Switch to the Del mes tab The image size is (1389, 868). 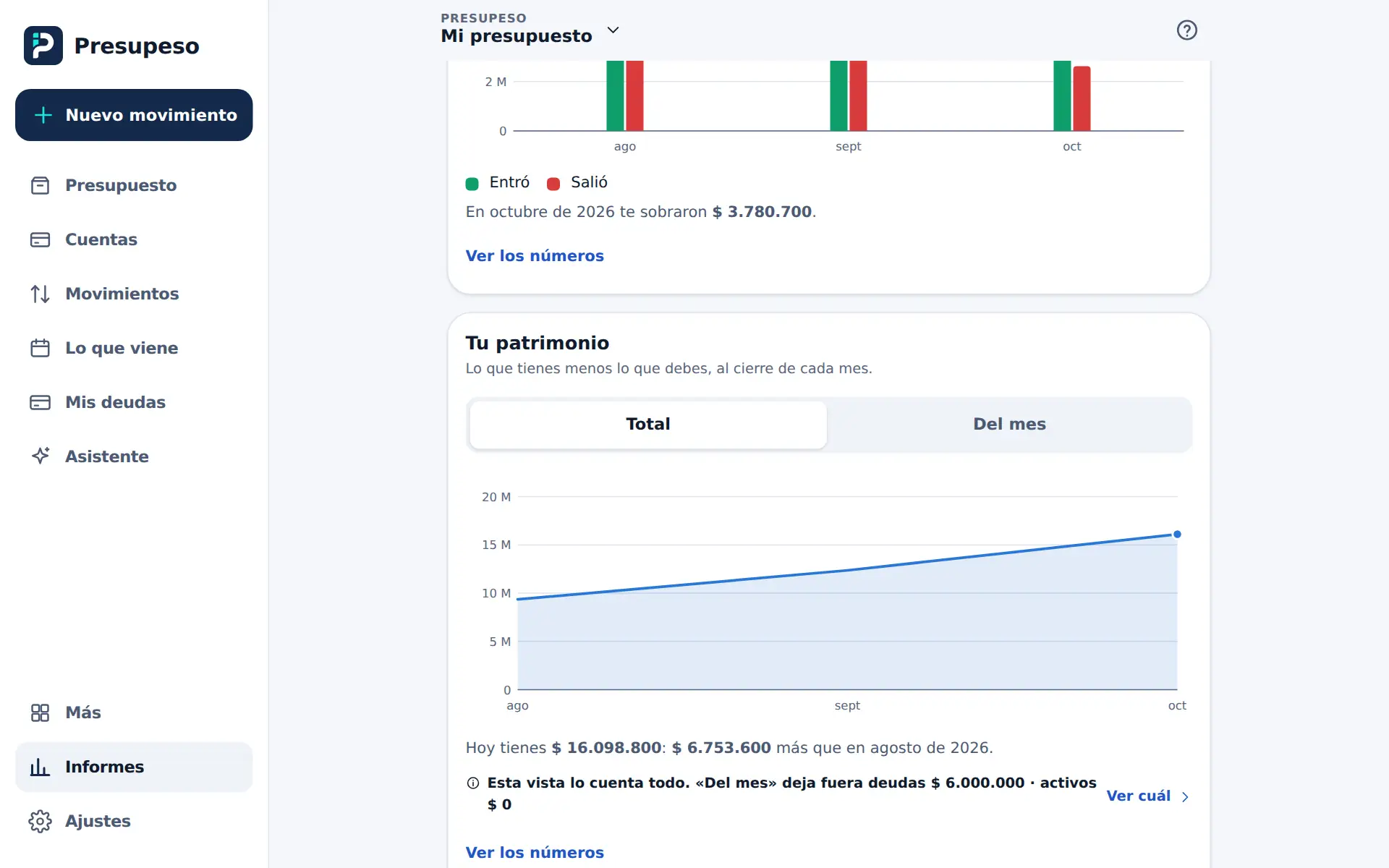1009,425
